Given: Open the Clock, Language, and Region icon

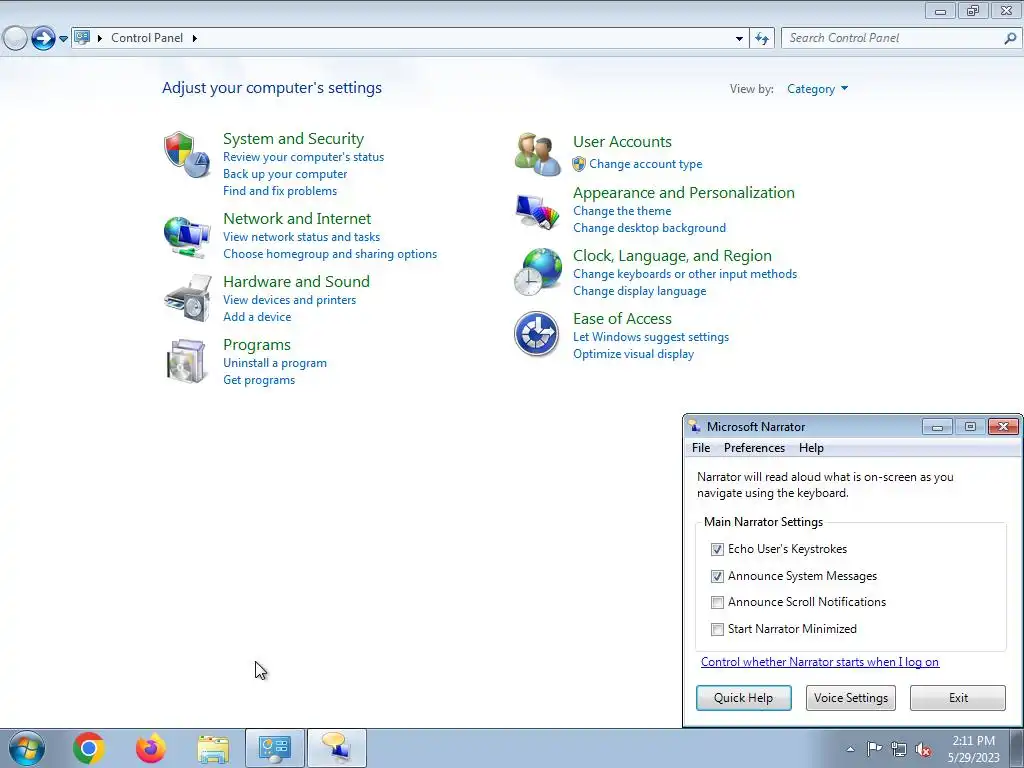Looking at the screenshot, I should [x=537, y=272].
